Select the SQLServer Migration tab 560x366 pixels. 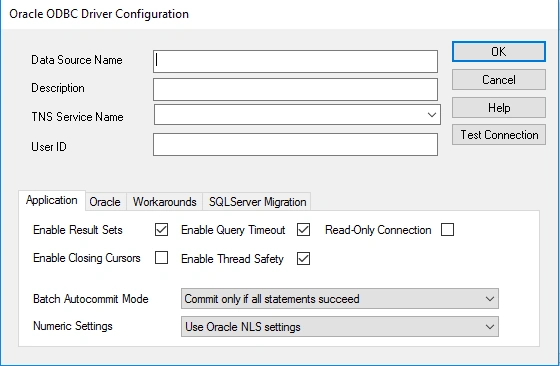(257, 202)
